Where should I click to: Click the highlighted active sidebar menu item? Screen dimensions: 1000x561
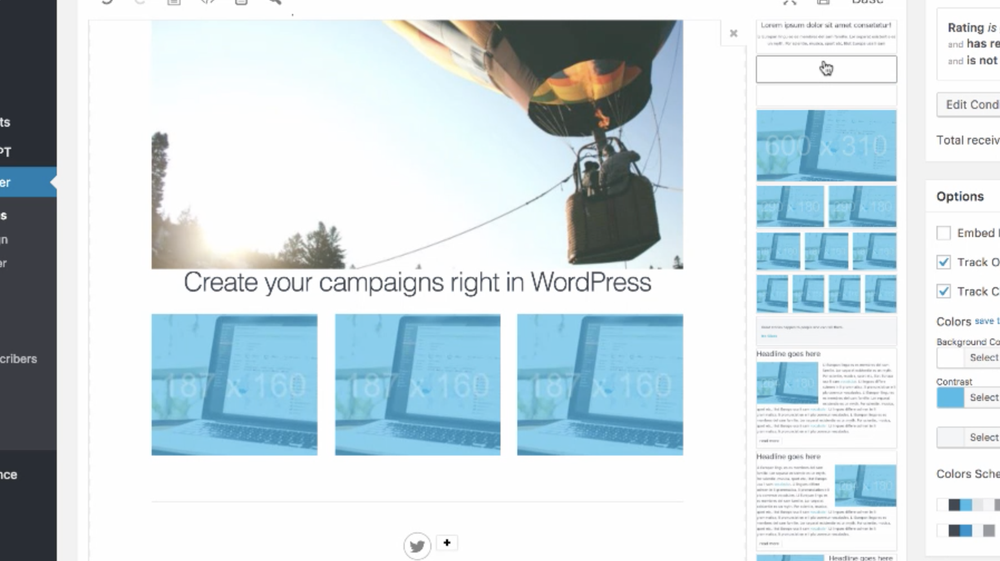(28, 182)
